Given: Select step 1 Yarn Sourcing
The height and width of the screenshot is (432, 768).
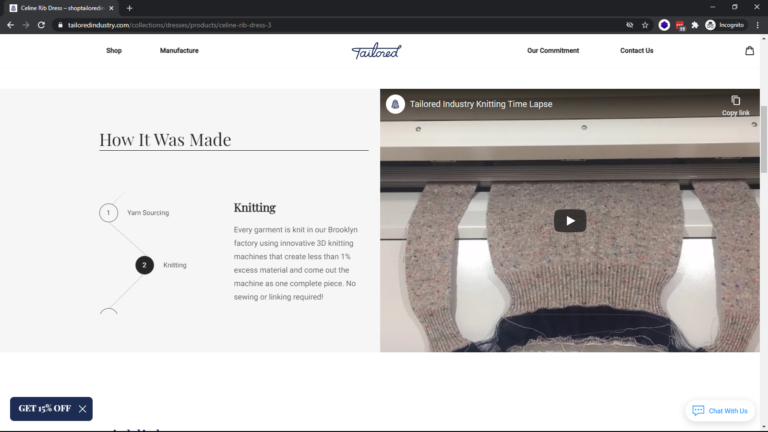Looking at the screenshot, I should coord(108,212).
